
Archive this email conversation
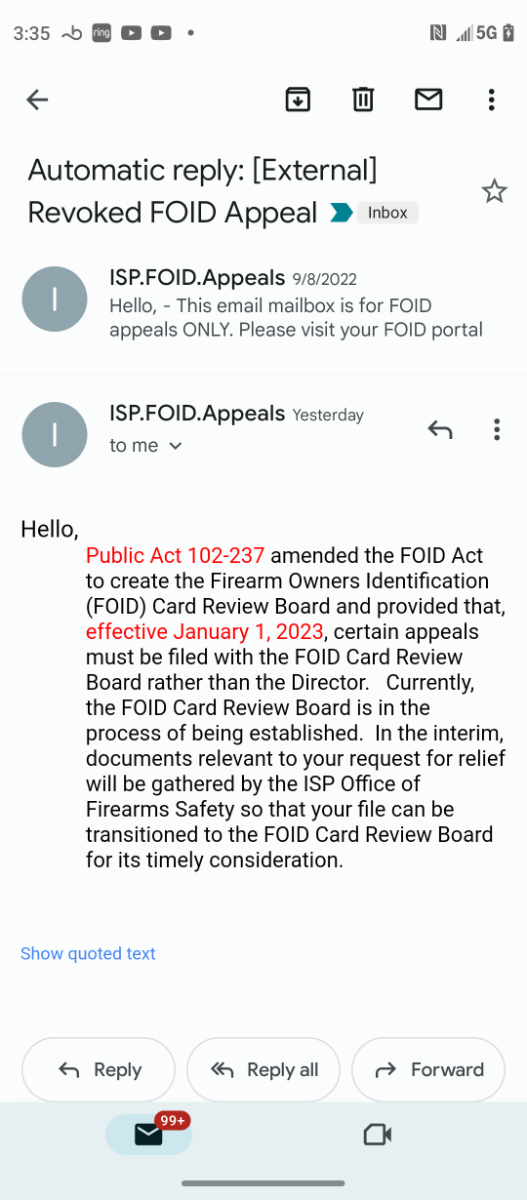[x=297, y=99]
